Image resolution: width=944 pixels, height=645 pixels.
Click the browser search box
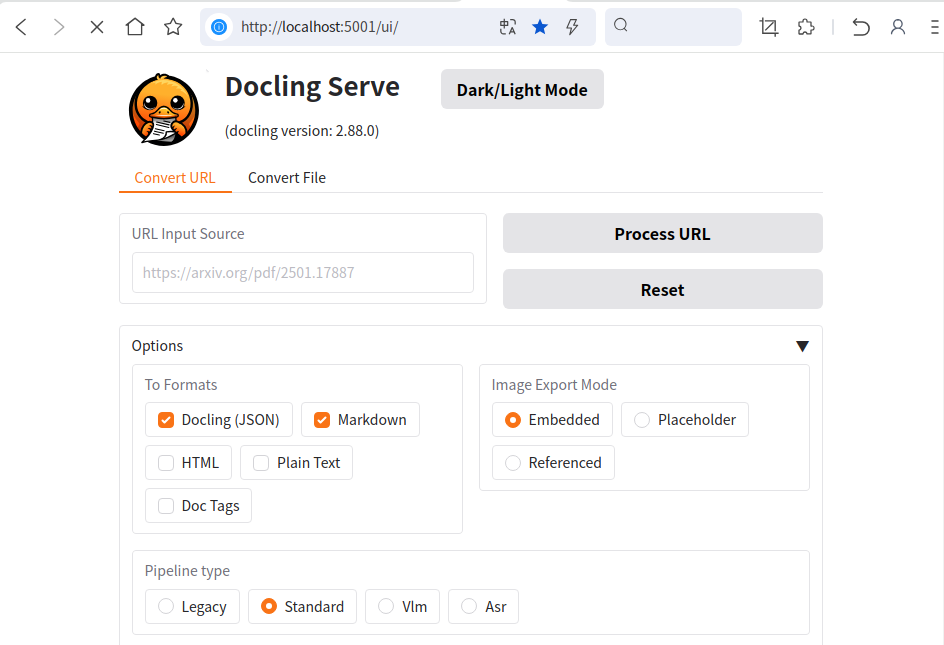(673, 26)
